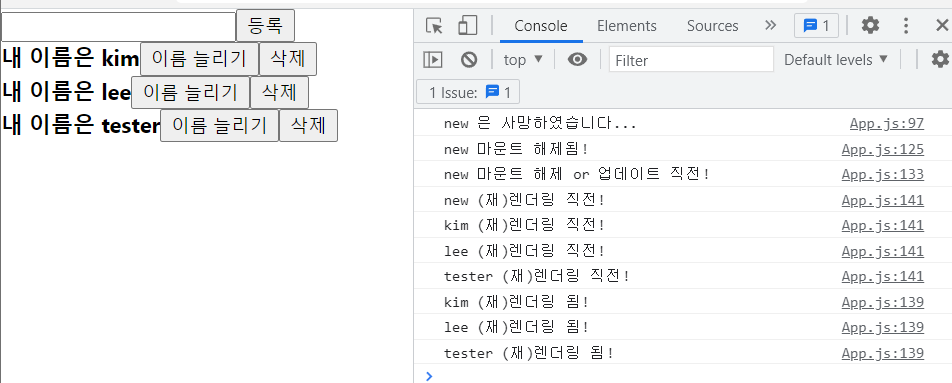The image size is (952, 383).
Task: Focus the name text input on page
Action: [118, 27]
